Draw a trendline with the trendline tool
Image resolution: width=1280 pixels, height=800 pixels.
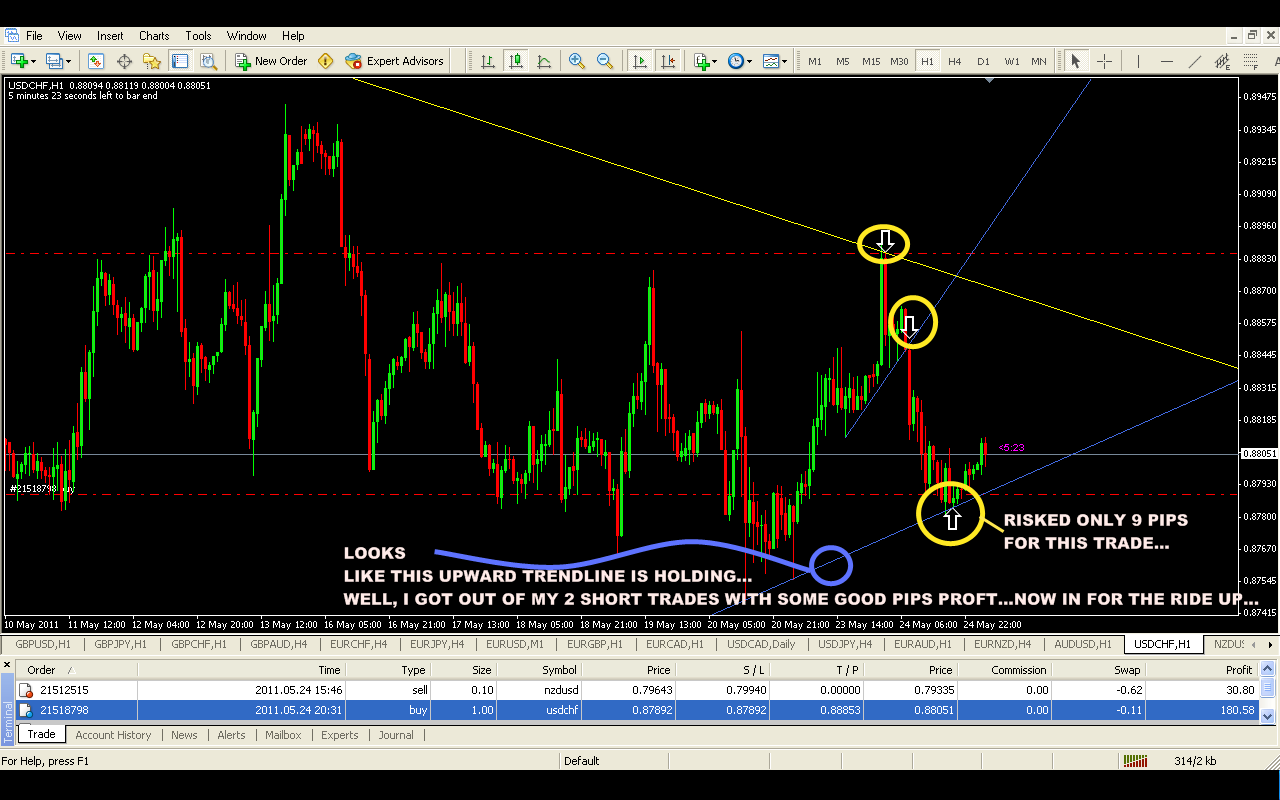click(1194, 61)
